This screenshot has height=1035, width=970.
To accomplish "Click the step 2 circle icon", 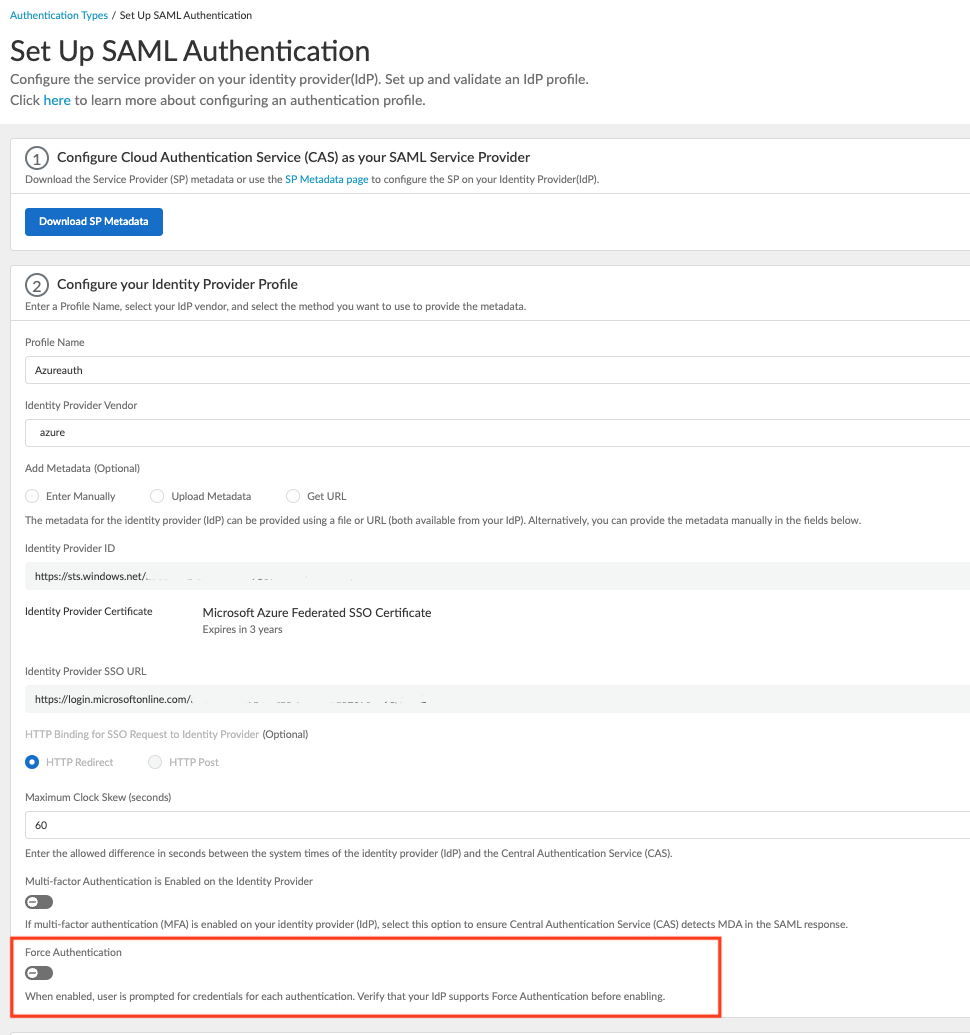I will [x=37, y=284].
